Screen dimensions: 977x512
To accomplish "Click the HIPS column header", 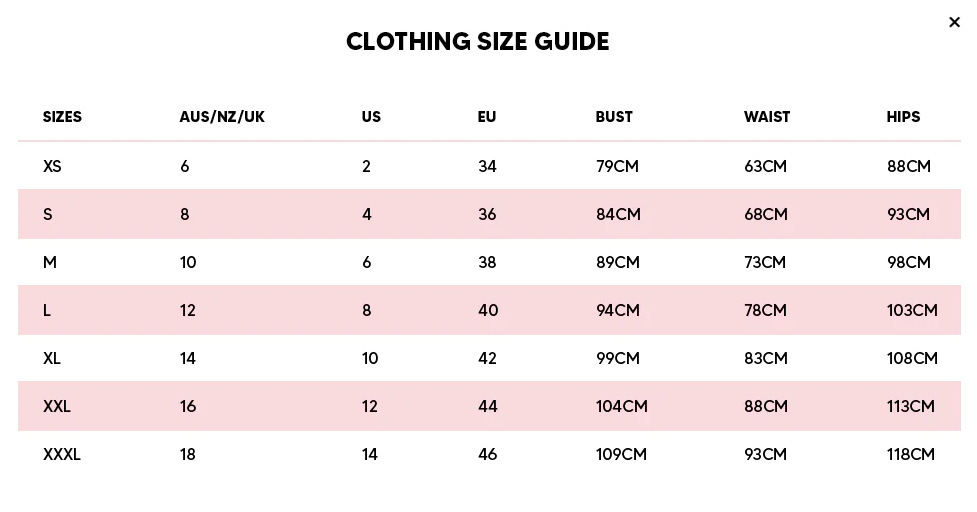I will point(903,117).
